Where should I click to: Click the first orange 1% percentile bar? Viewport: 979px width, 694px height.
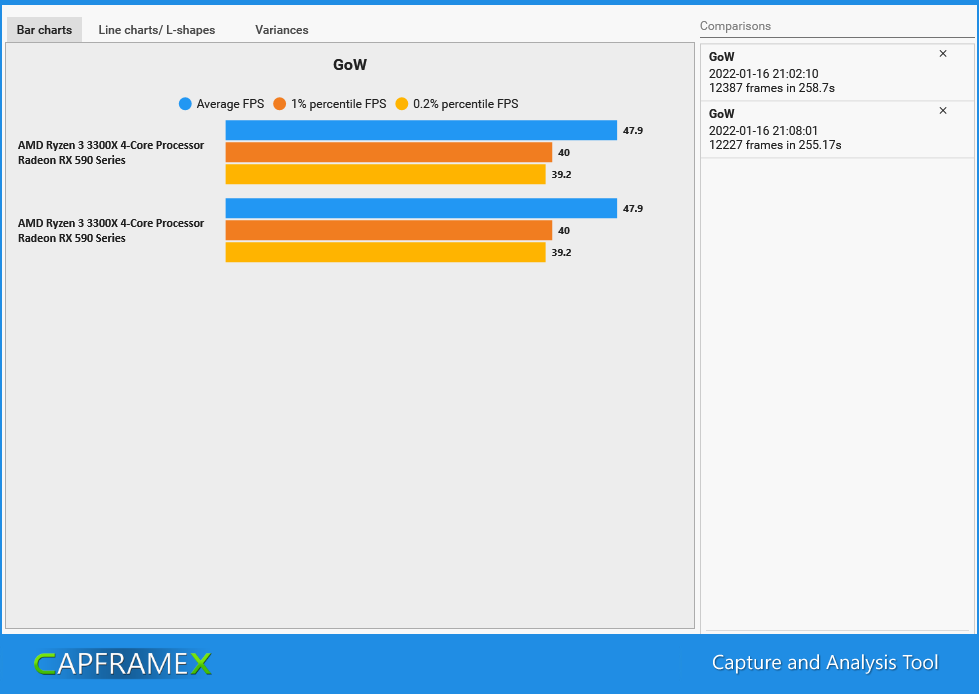pyautogui.click(x=389, y=152)
